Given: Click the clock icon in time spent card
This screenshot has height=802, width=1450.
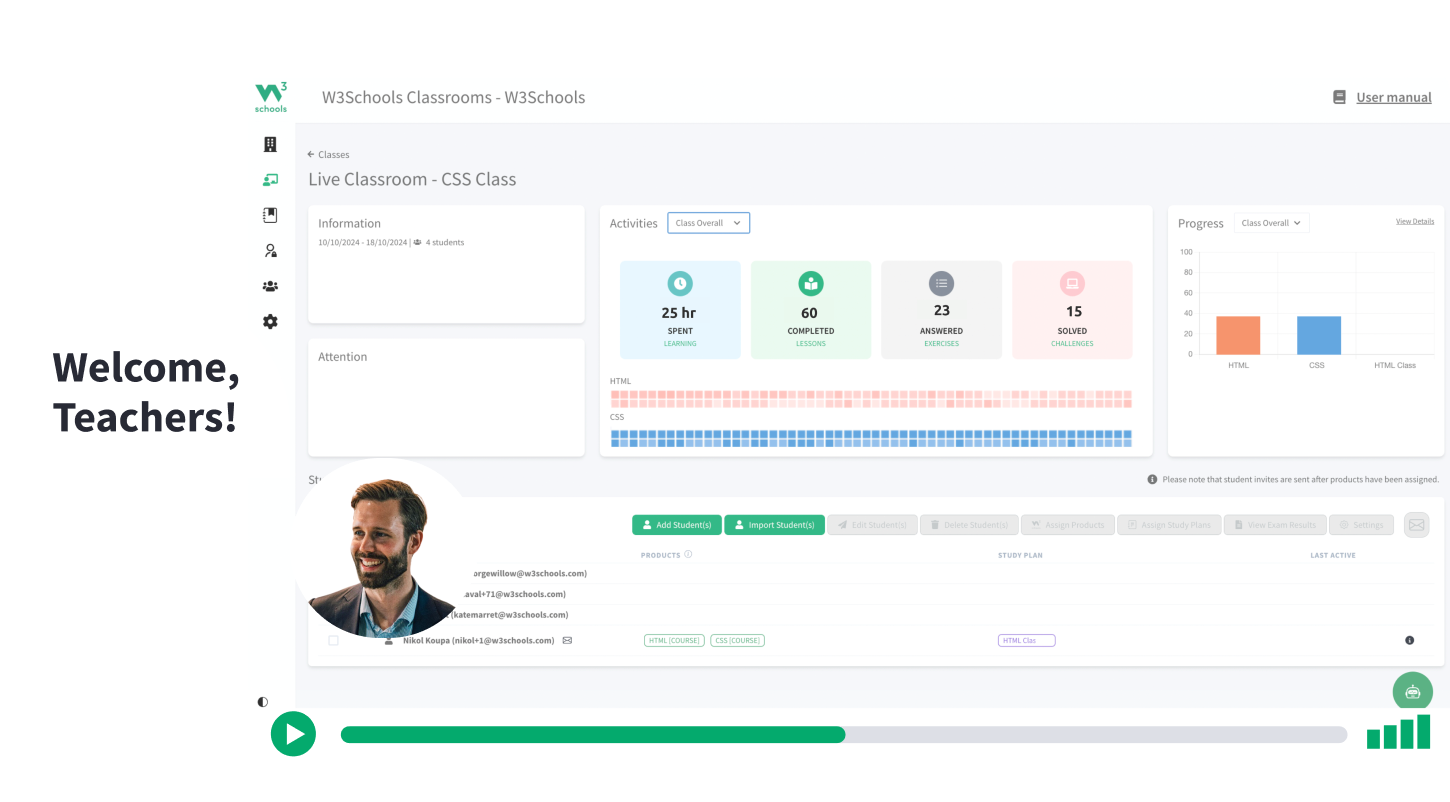Looking at the screenshot, I should [680, 284].
